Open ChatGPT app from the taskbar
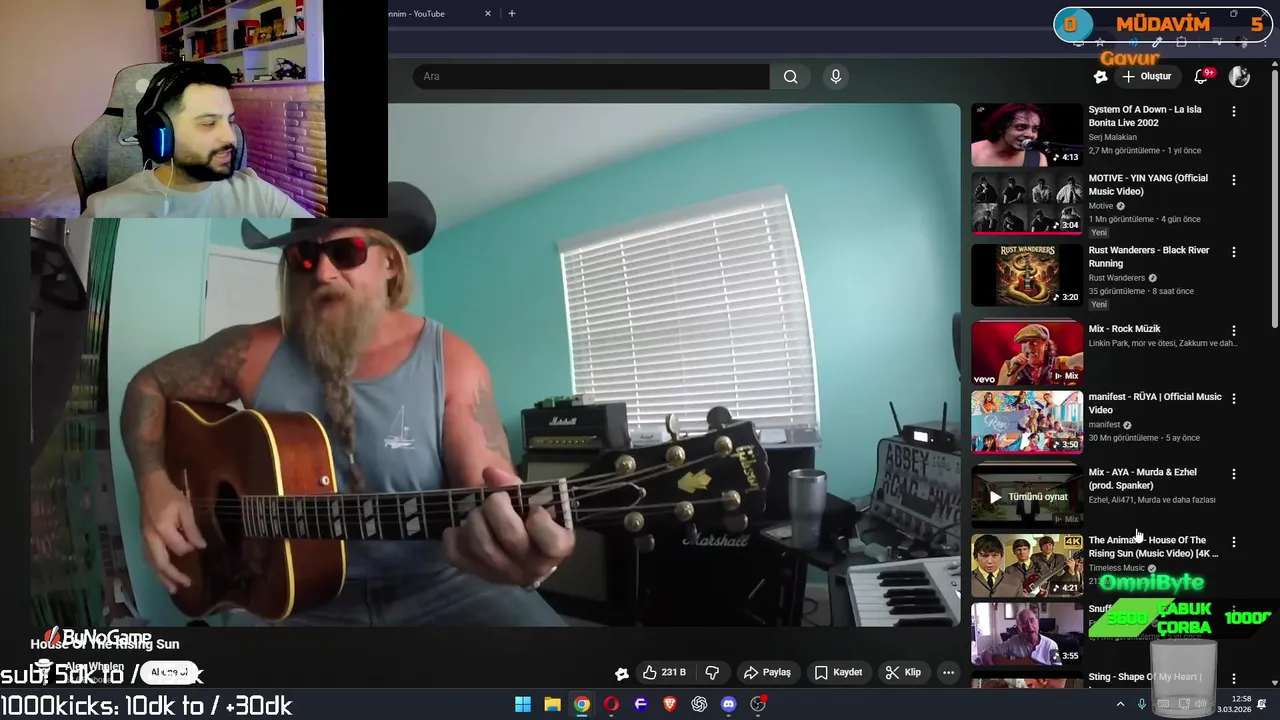 click(x=699, y=704)
